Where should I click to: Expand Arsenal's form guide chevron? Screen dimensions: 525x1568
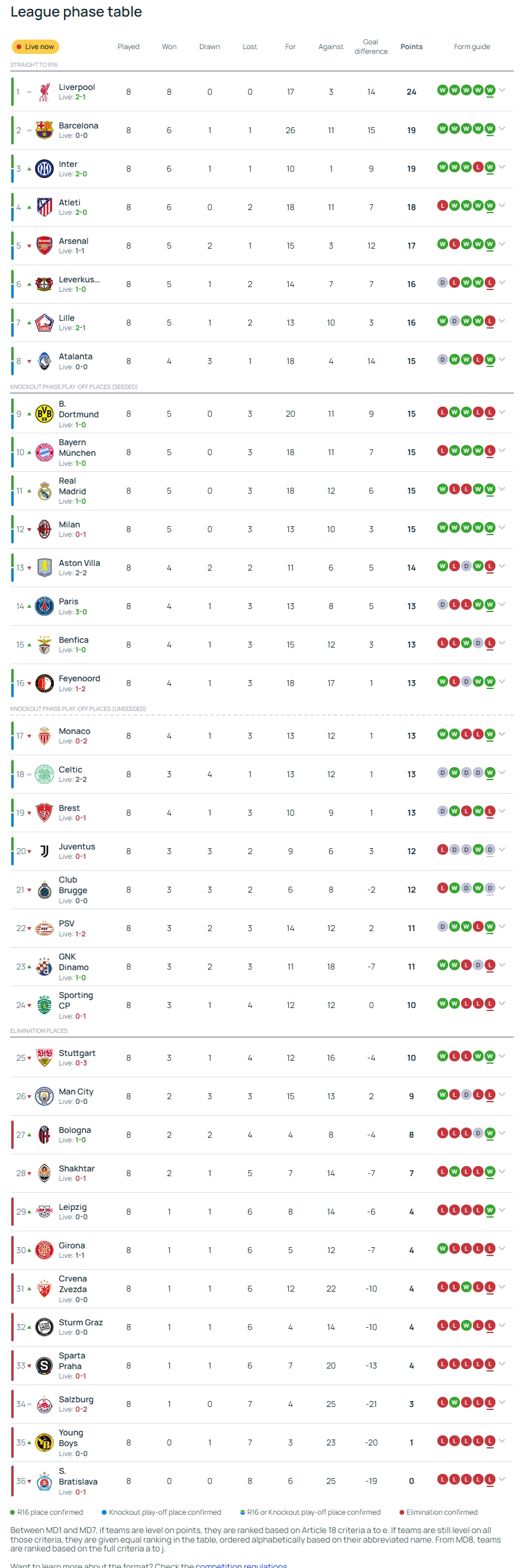click(502, 244)
